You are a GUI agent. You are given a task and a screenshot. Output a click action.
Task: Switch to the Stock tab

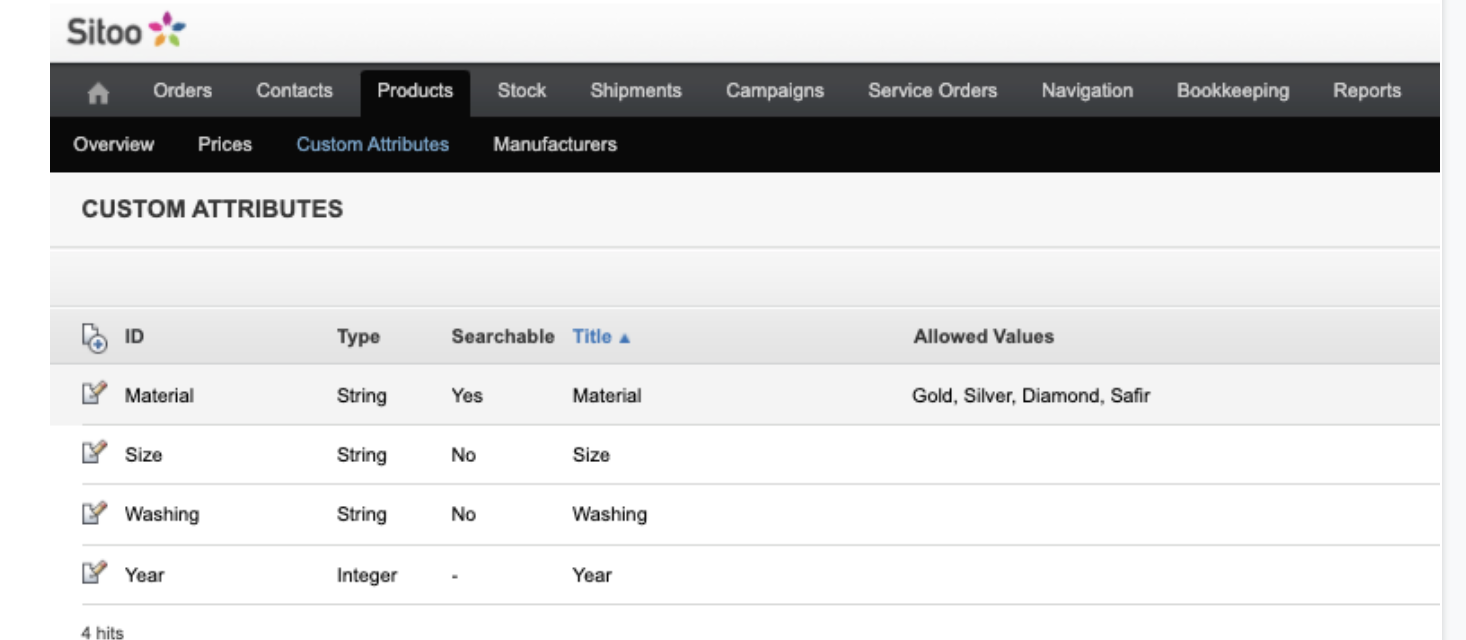tap(522, 91)
